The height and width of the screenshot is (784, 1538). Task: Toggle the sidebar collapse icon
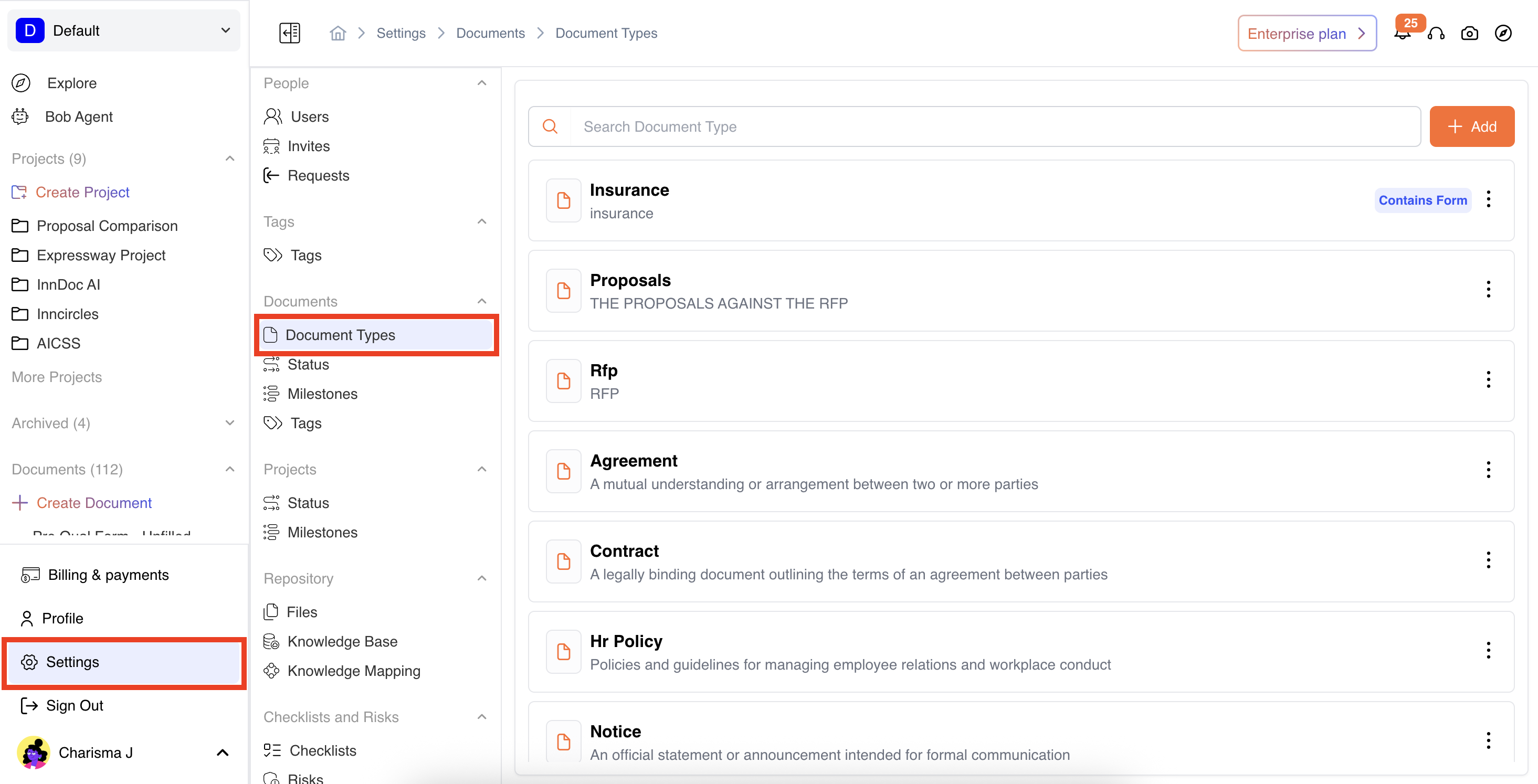point(290,33)
